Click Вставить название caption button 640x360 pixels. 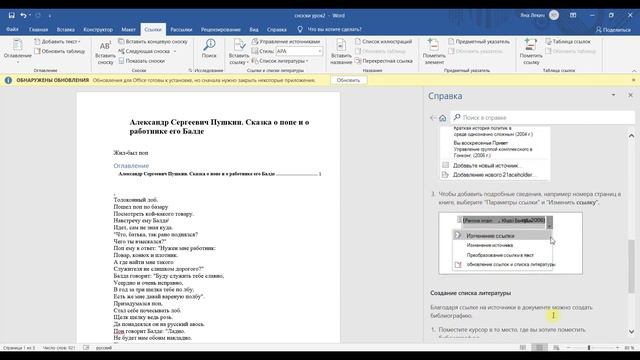[x=341, y=52]
